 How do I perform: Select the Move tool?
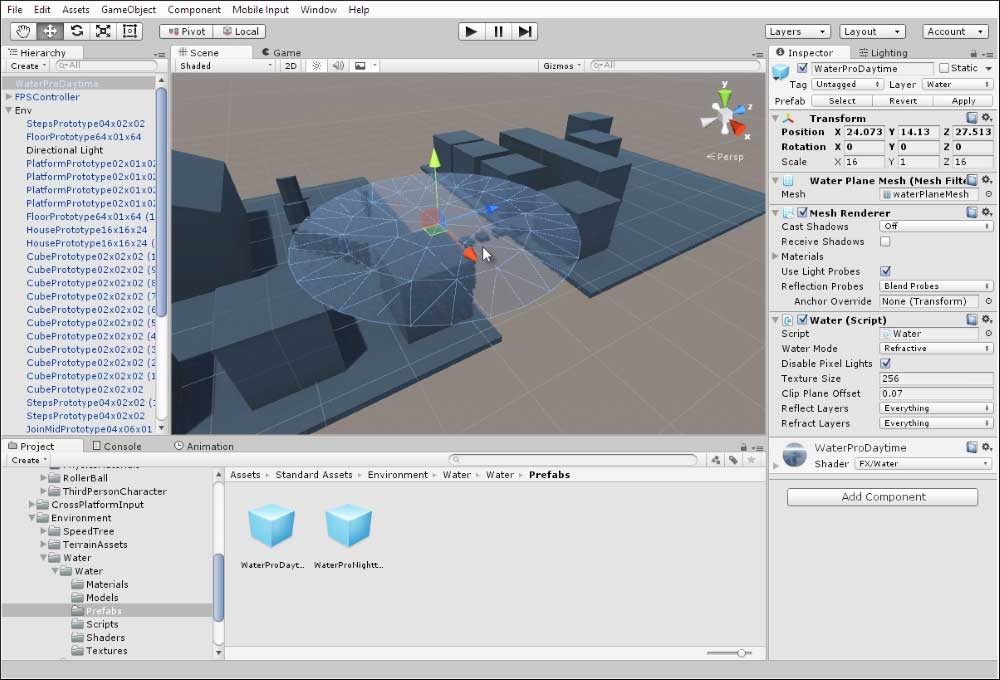[48, 31]
